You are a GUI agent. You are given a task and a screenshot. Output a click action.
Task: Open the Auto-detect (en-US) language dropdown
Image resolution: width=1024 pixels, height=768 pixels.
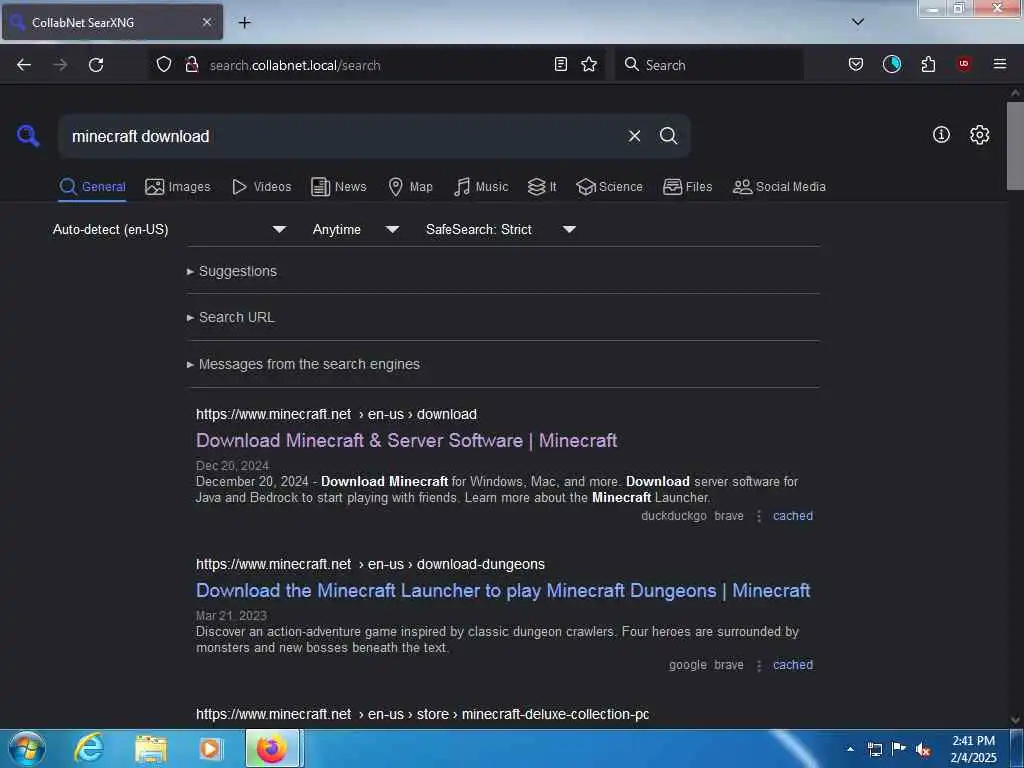169,229
